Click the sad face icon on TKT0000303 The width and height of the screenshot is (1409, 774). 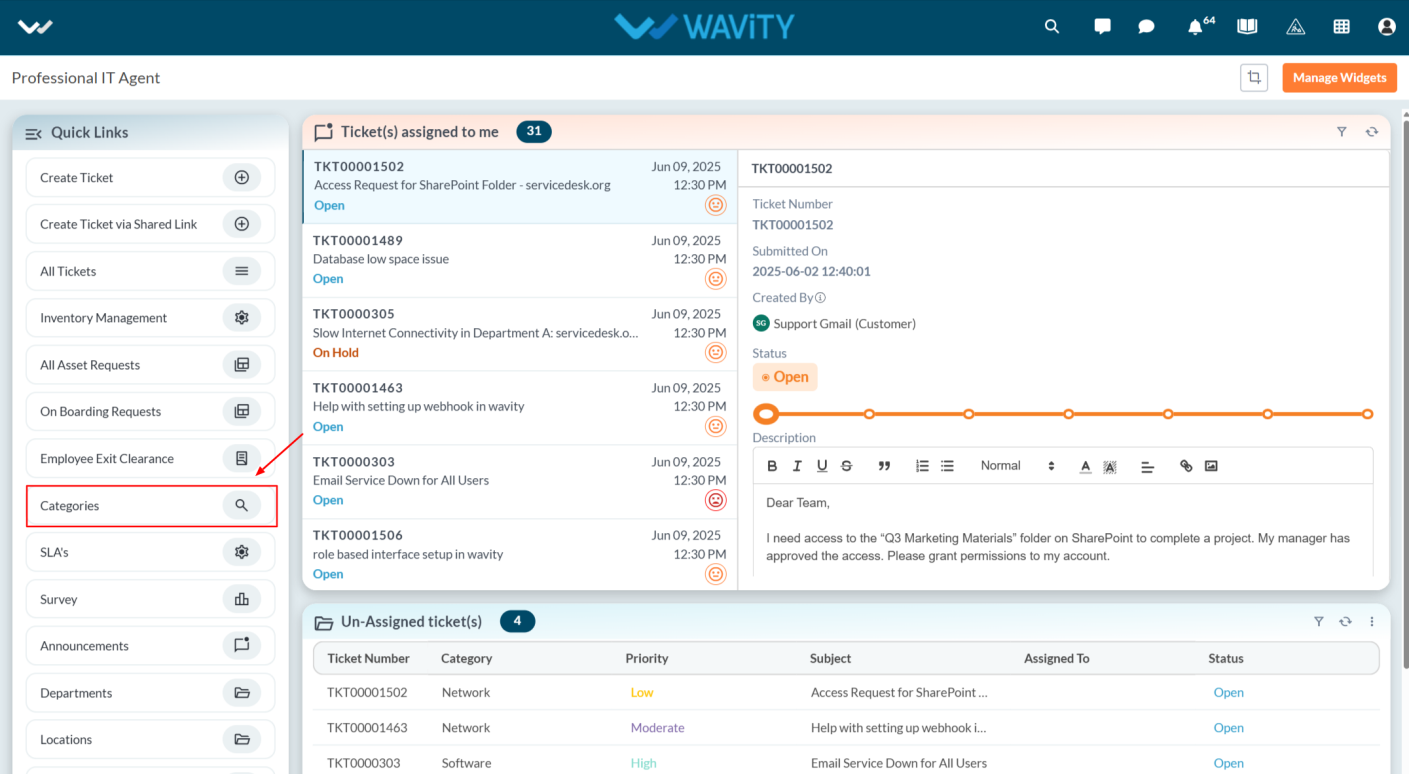715,500
